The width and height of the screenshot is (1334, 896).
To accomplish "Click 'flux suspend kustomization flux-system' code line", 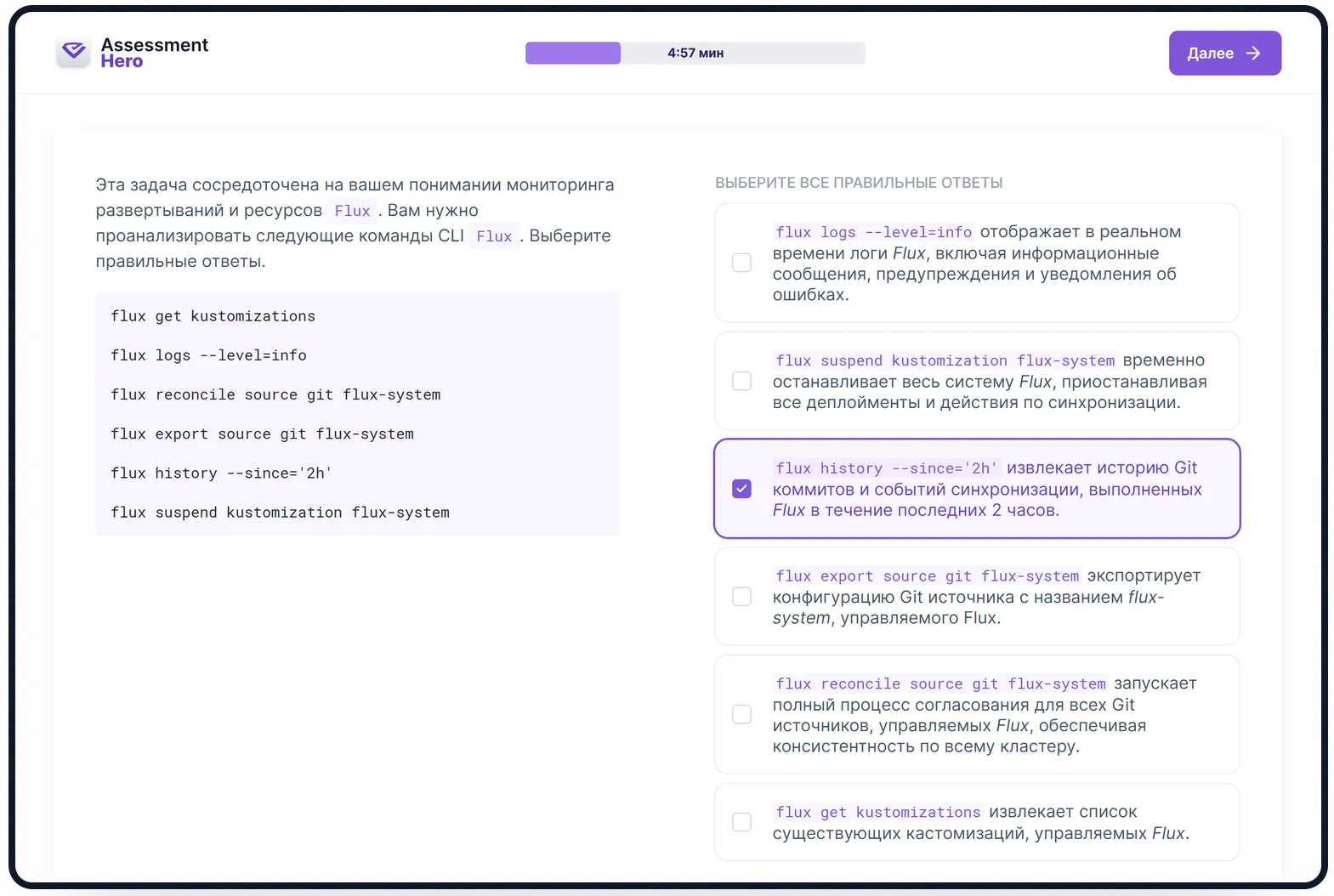I will coord(280,512).
